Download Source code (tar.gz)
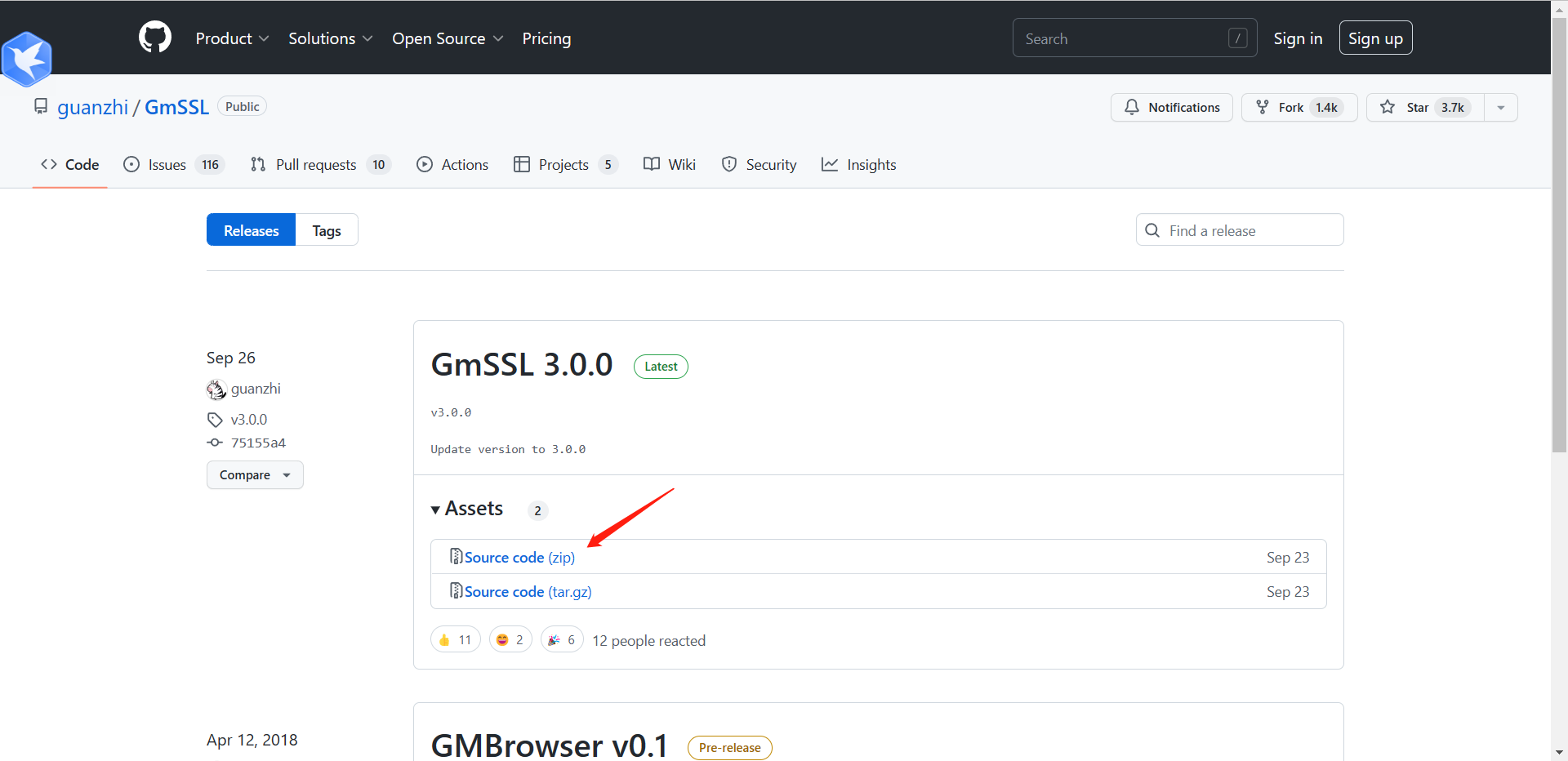Viewport: 1568px width, 761px height. pyautogui.click(x=528, y=591)
